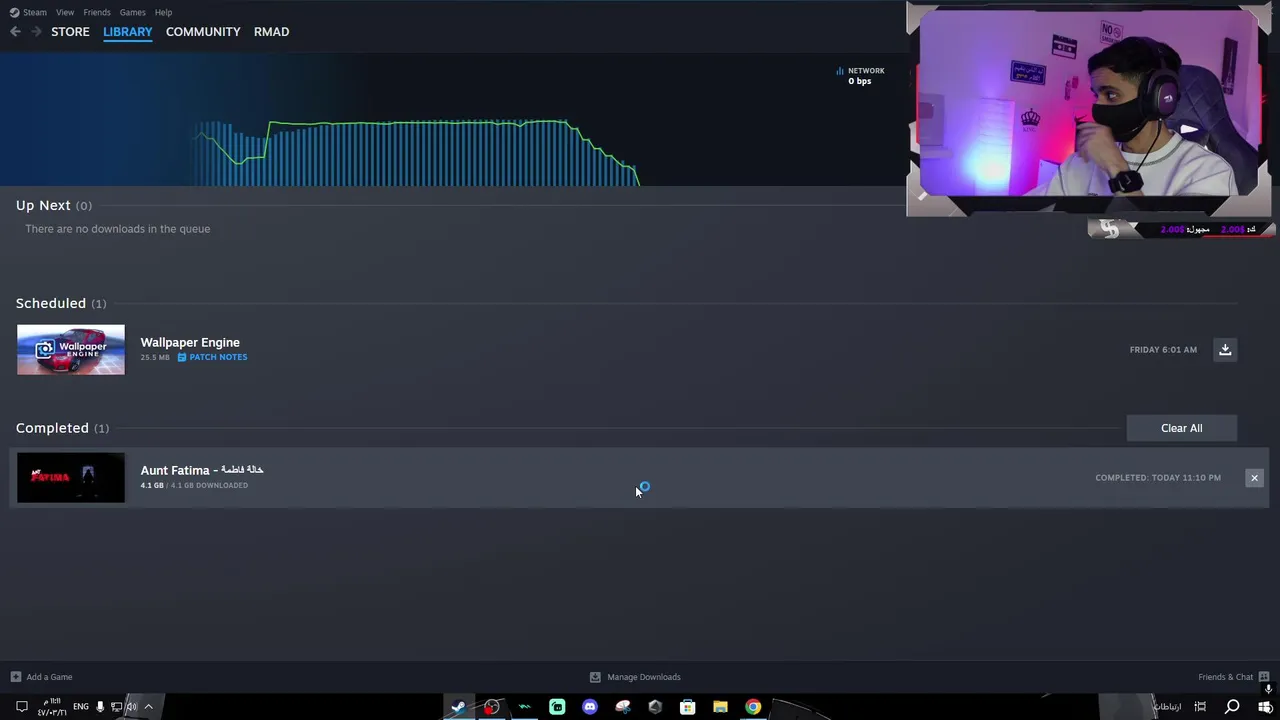Expand hidden system tray icons

[148, 707]
